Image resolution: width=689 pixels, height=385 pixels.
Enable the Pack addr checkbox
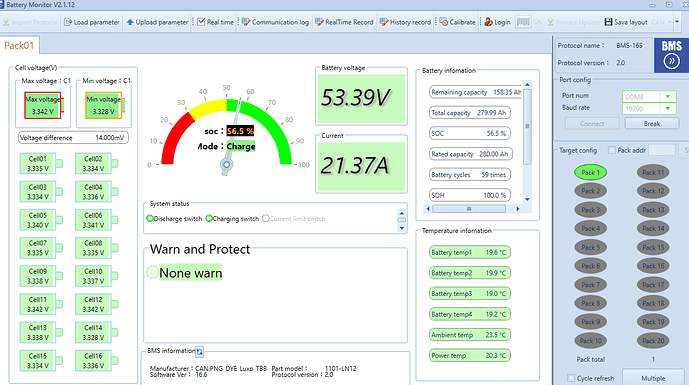(612, 150)
